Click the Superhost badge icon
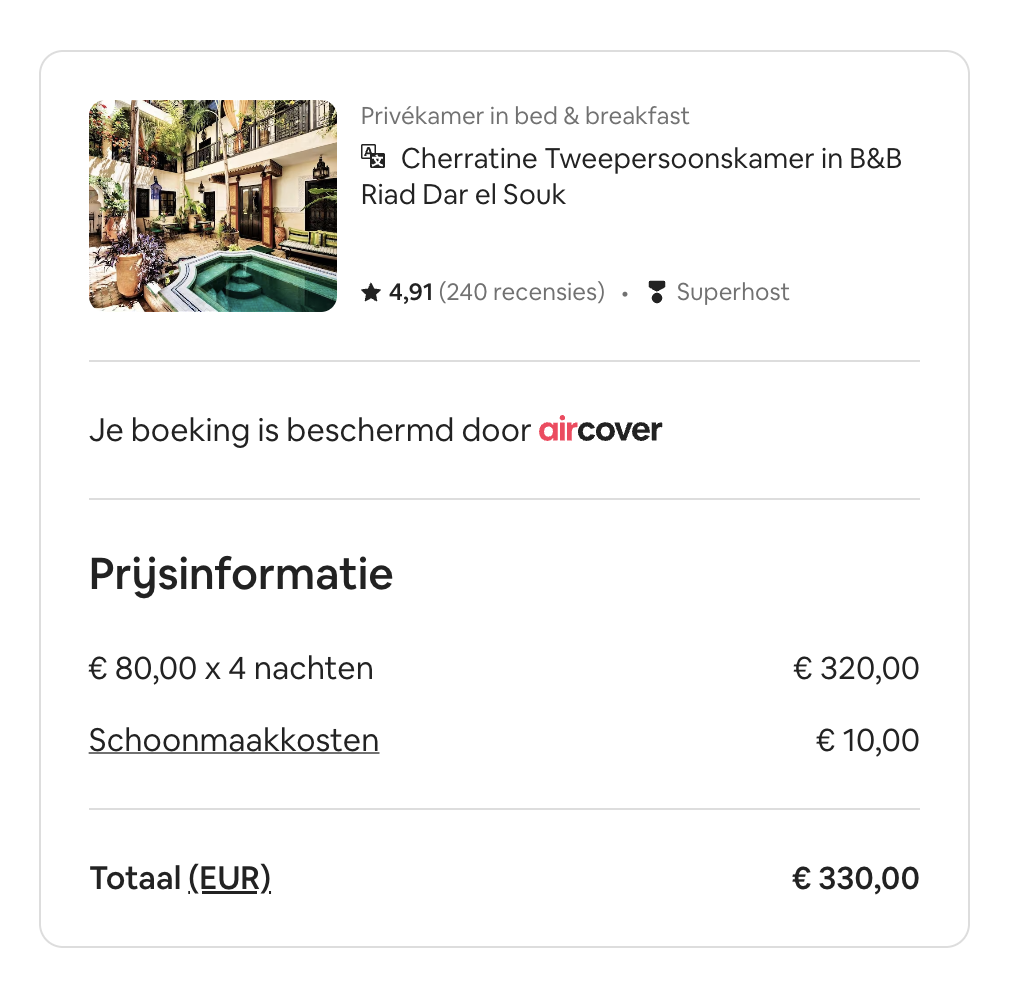 [x=656, y=292]
